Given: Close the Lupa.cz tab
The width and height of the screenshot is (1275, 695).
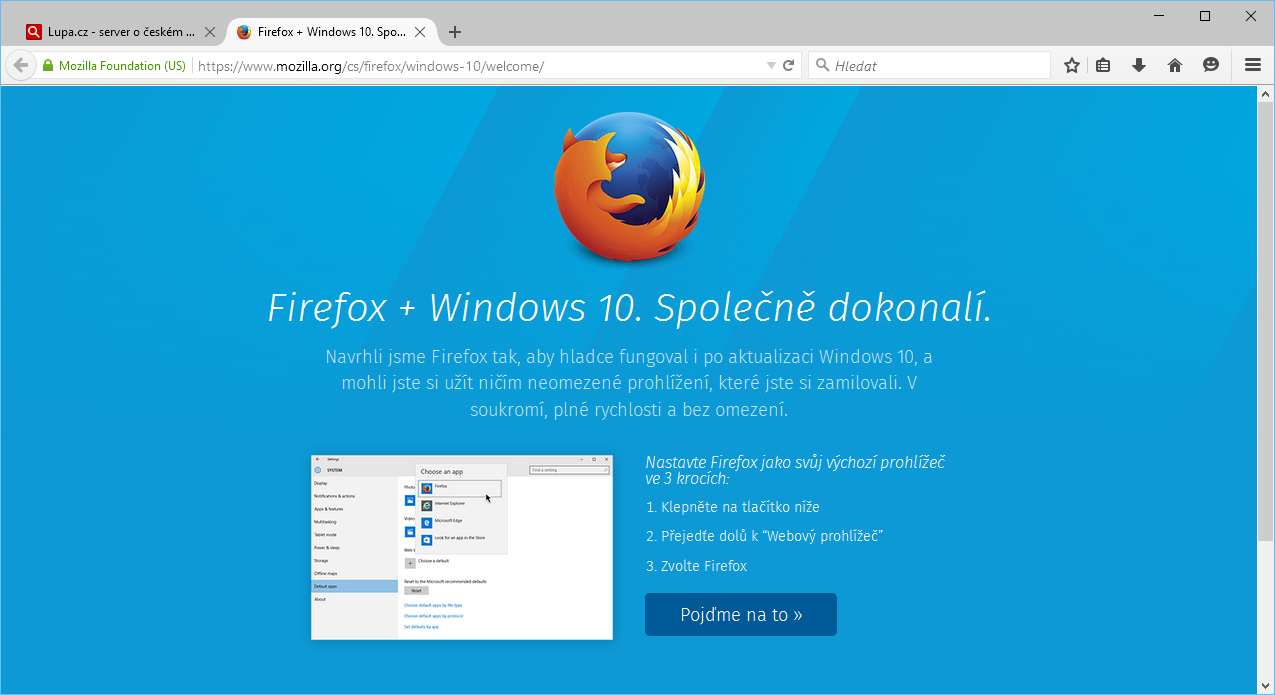Looking at the screenshot, I should [x=210, y=32].
